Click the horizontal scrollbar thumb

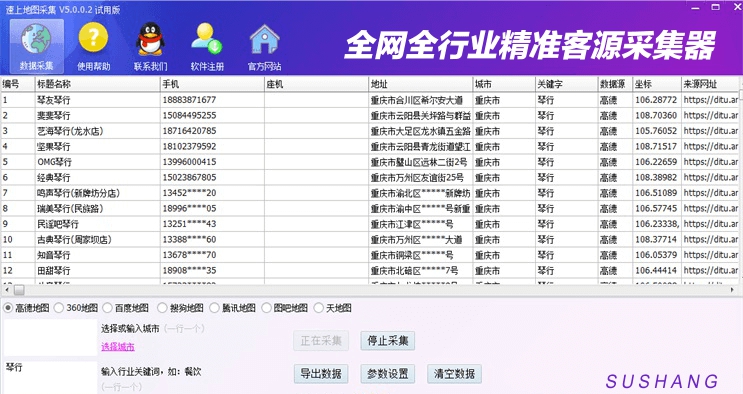(x=19, y=289)
